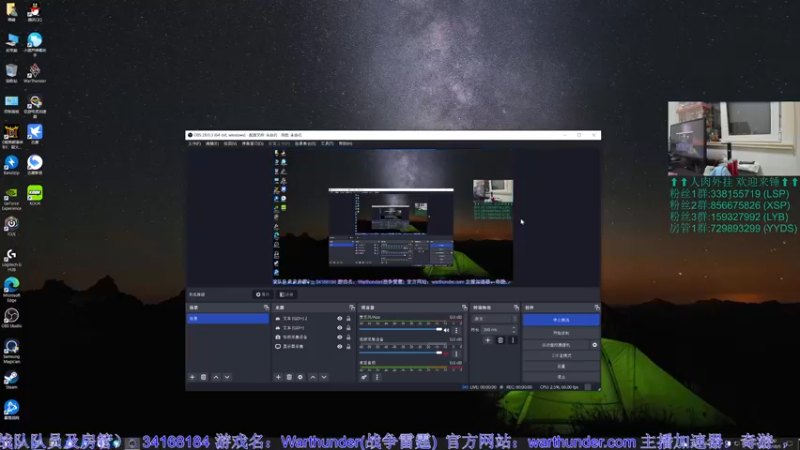Open the 停靠窗口 menu
This screenshot has height=450, width=800.
click(253, 144)
